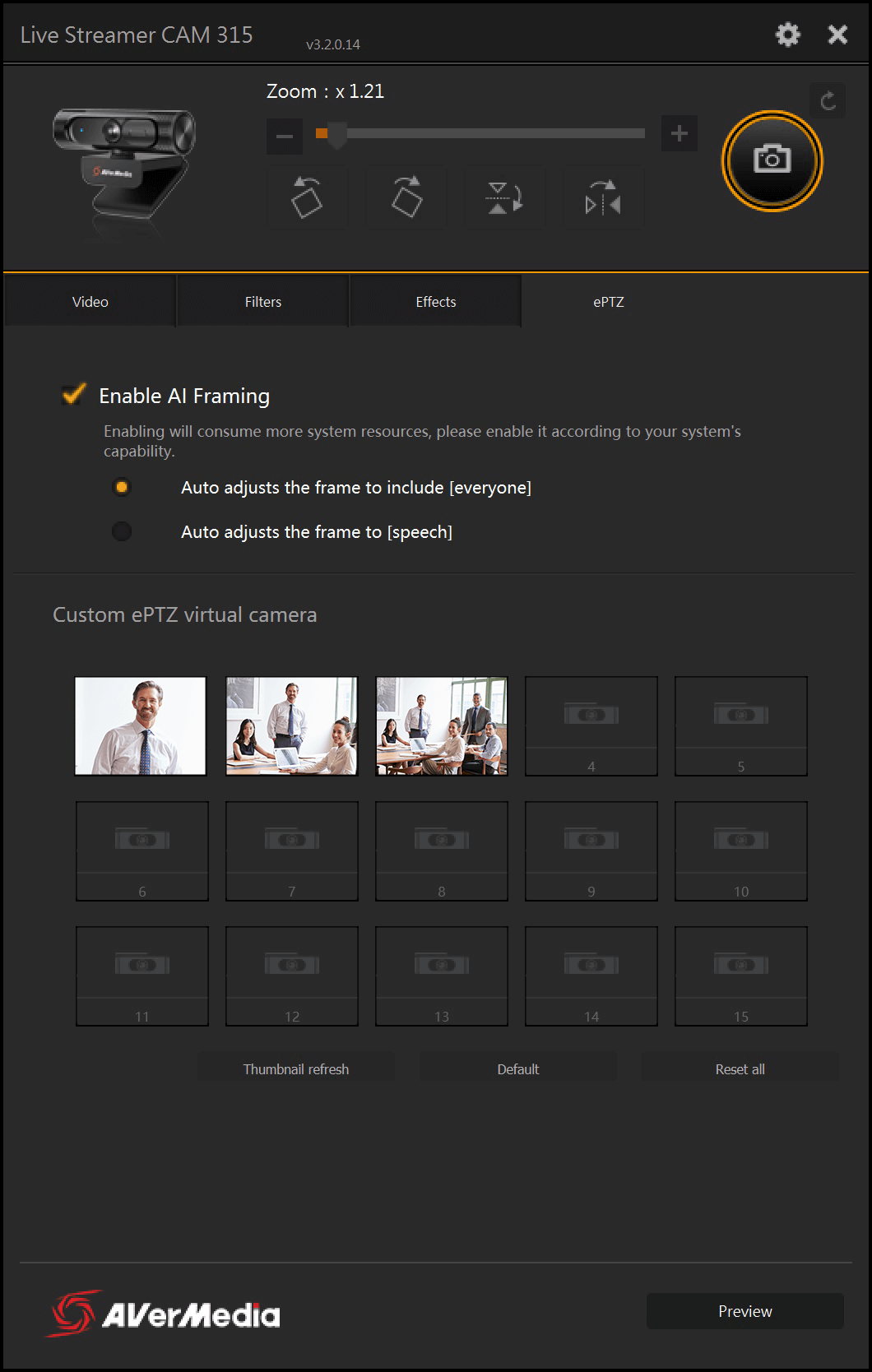Screen dimensions: 872x1372
Task: Click the refresh arrow icon
Action: [x=828, y=101]
